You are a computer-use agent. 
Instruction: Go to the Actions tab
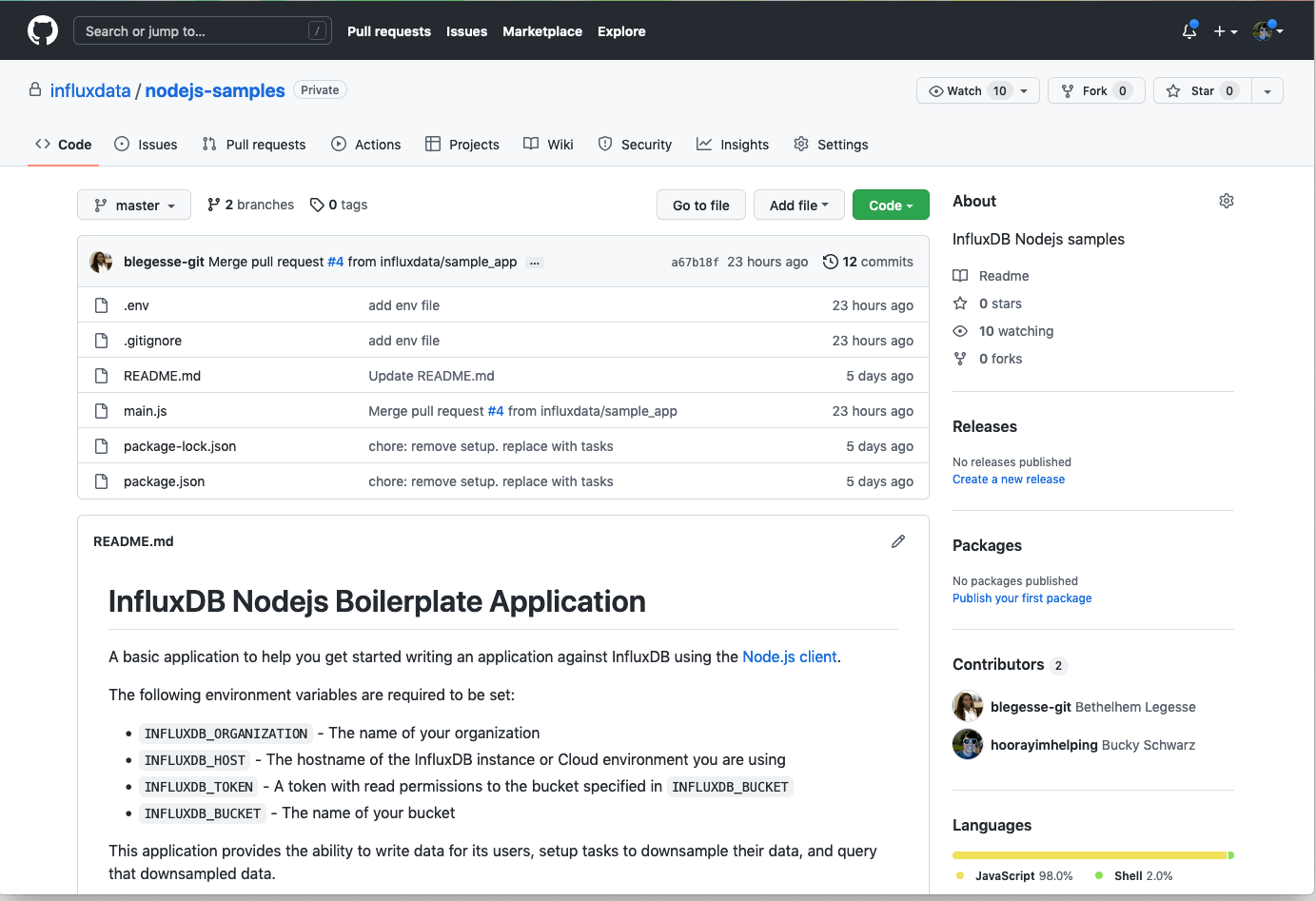(x=366, y=145)
